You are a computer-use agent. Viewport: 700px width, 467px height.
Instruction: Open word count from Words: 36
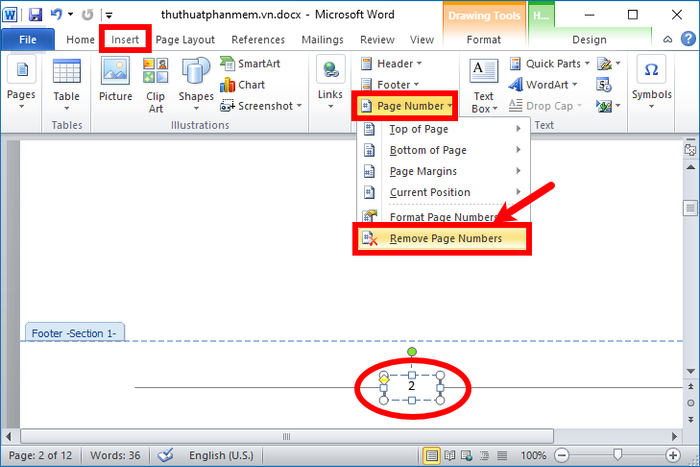(115, 455)
